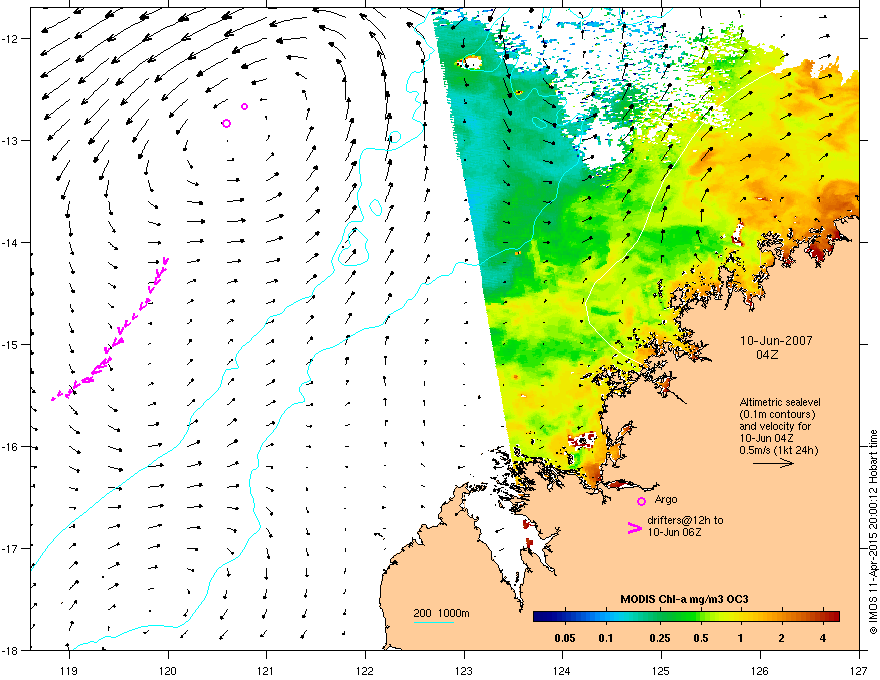Click the colorbar tick value '0.25'
The image size is (880, 680).
point(659,638)
